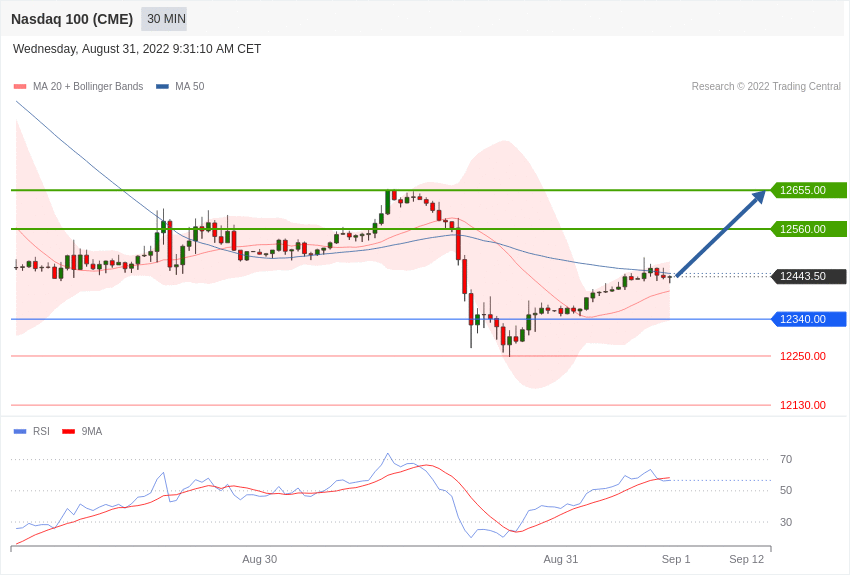
Task: Click the 12340.00 pivot price tag
Action: pyautogui.click(x=809, y=319)
